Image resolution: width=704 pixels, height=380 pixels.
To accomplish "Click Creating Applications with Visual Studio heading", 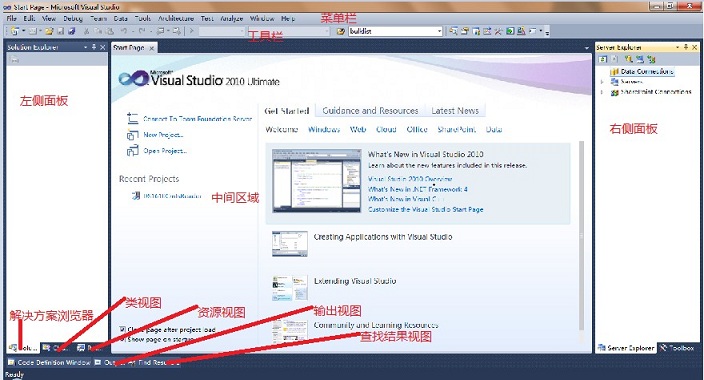I will pos(383,237).
